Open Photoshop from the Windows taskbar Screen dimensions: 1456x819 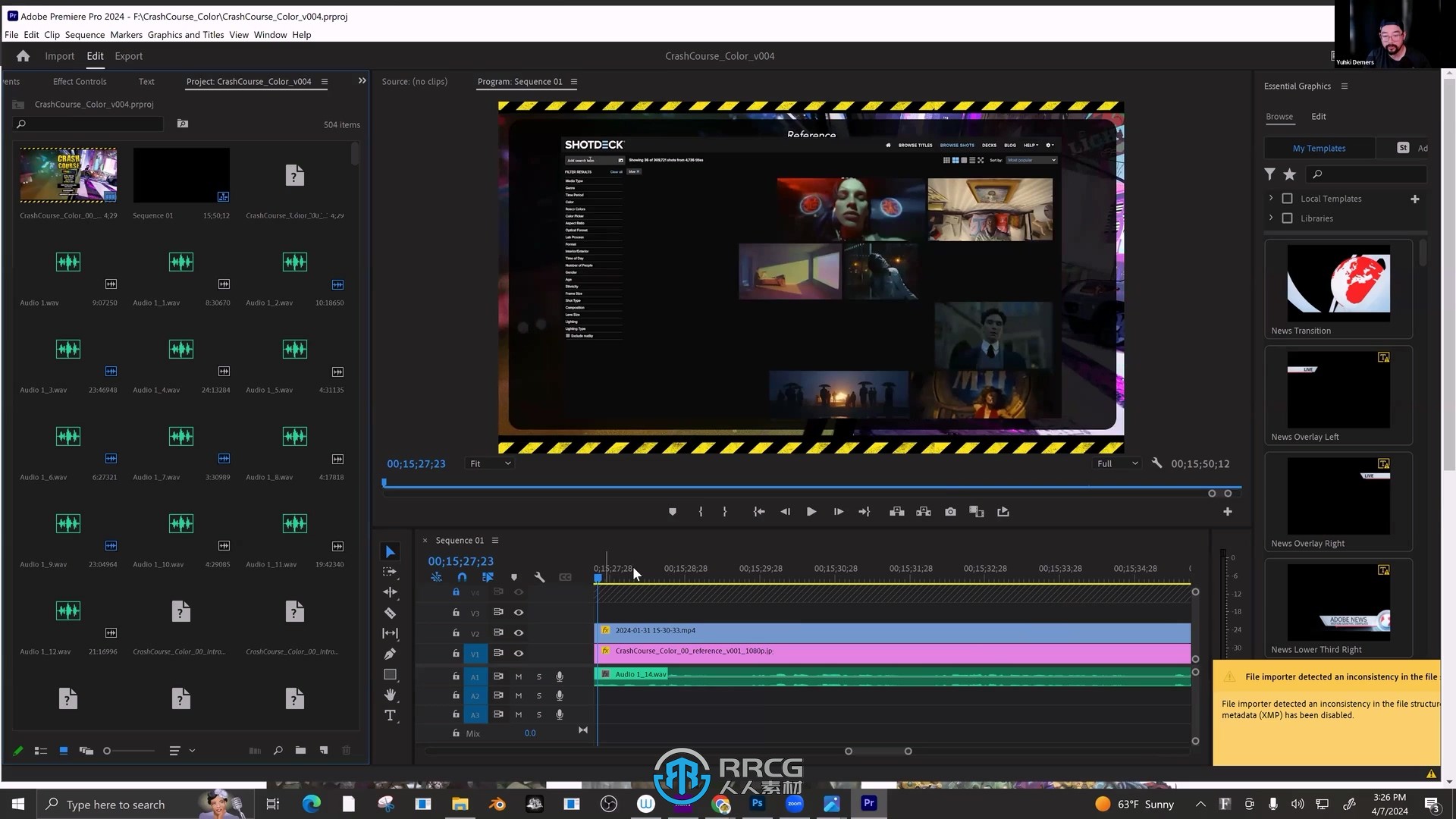(x=757, y=803)
